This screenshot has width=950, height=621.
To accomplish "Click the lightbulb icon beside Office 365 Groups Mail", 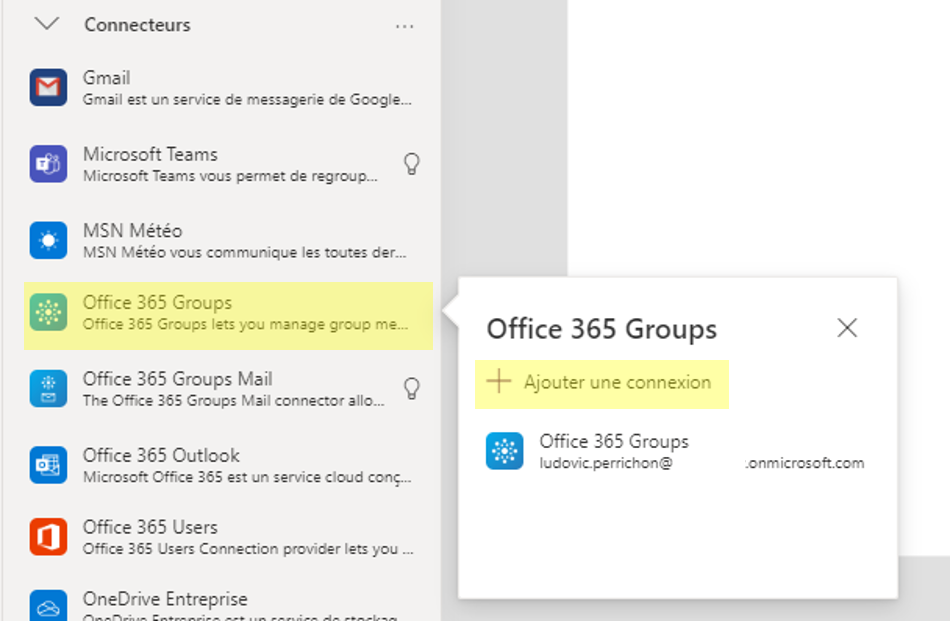I will [x=412, y=388].
